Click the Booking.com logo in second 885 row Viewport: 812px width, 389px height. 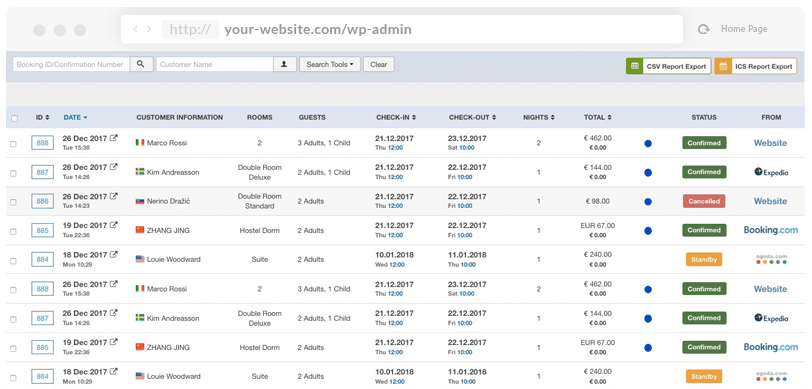coord(771,347)
